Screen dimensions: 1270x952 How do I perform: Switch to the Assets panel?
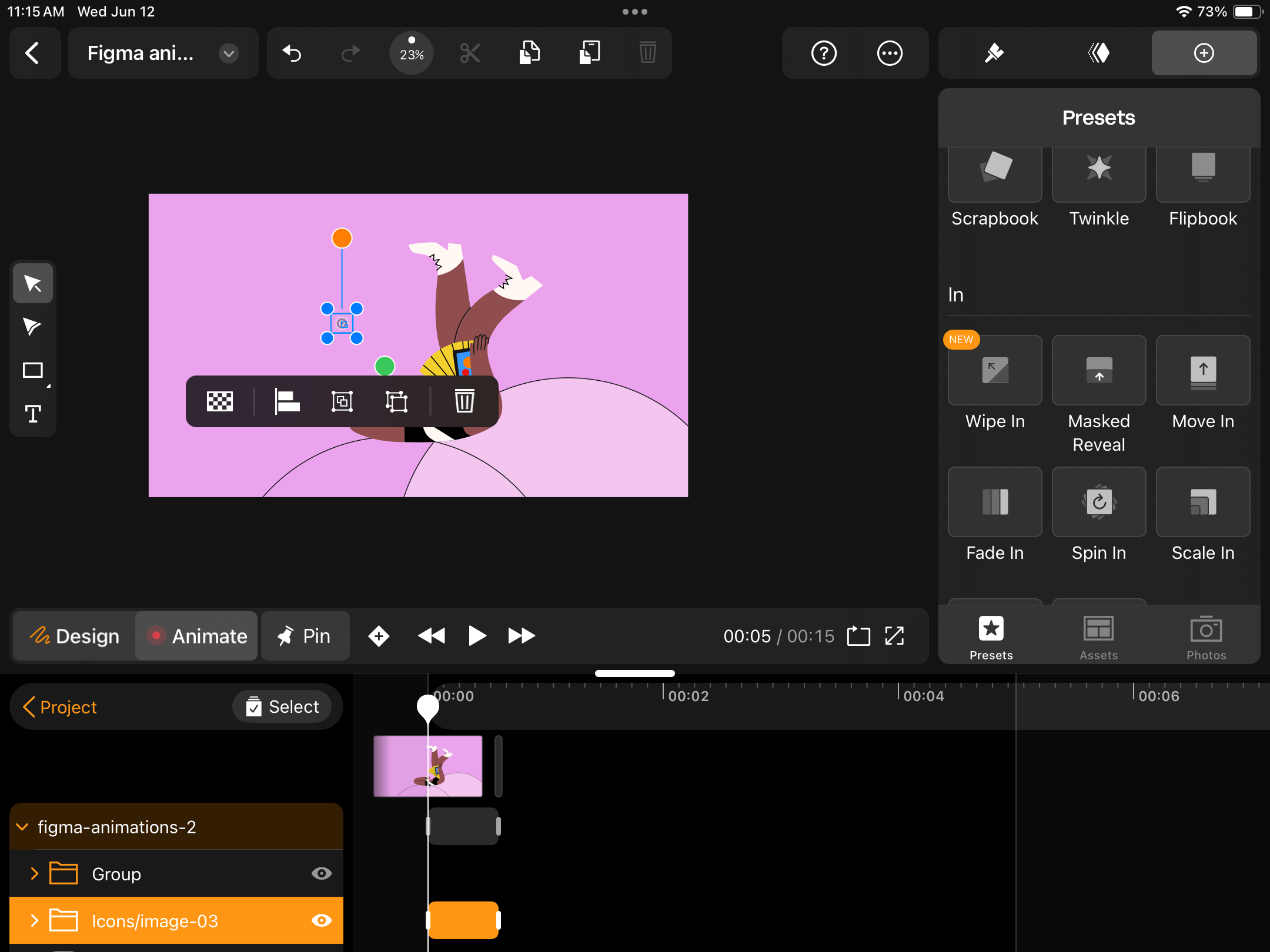pos(1097,636)
